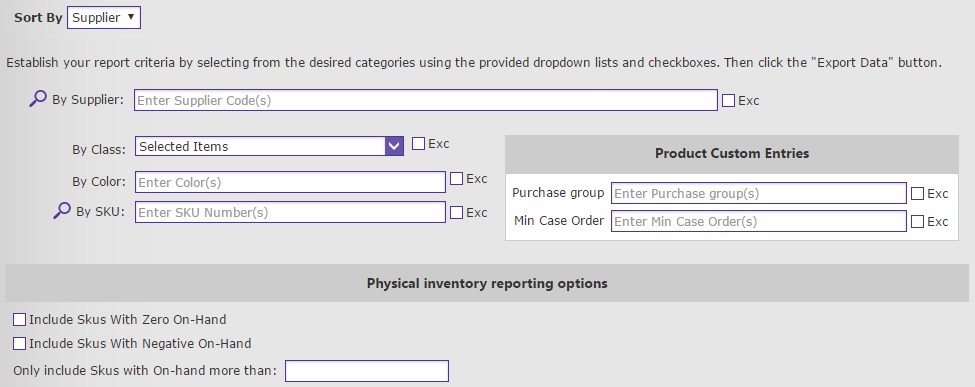
Task: Click Physical inventory reporting options header
Action: click(x=487, y=283)
